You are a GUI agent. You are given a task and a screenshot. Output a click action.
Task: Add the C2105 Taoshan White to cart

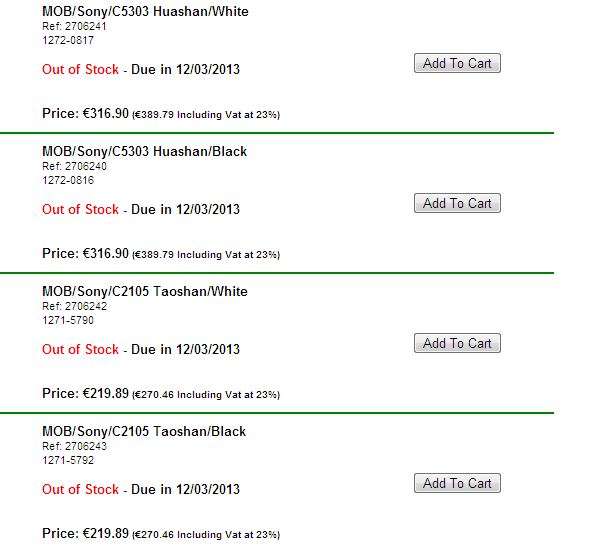click(457, 343)
